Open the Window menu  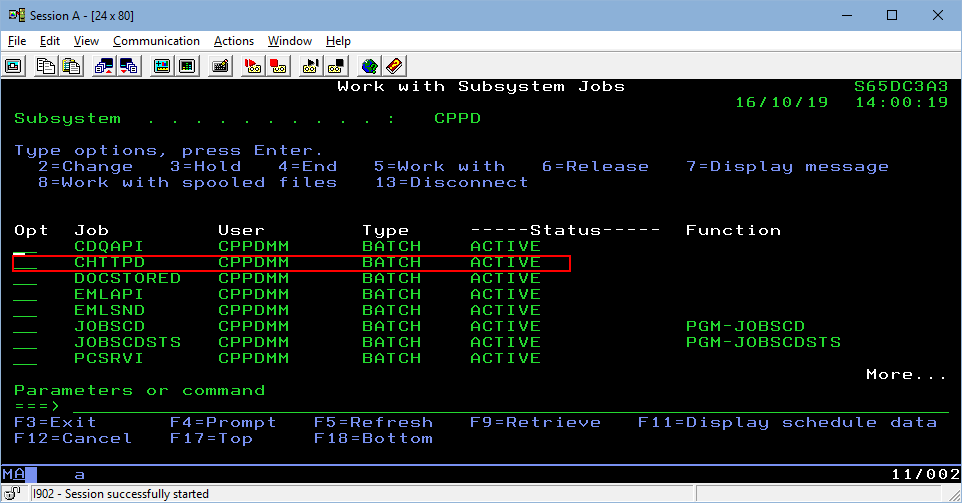click(290, 41)
